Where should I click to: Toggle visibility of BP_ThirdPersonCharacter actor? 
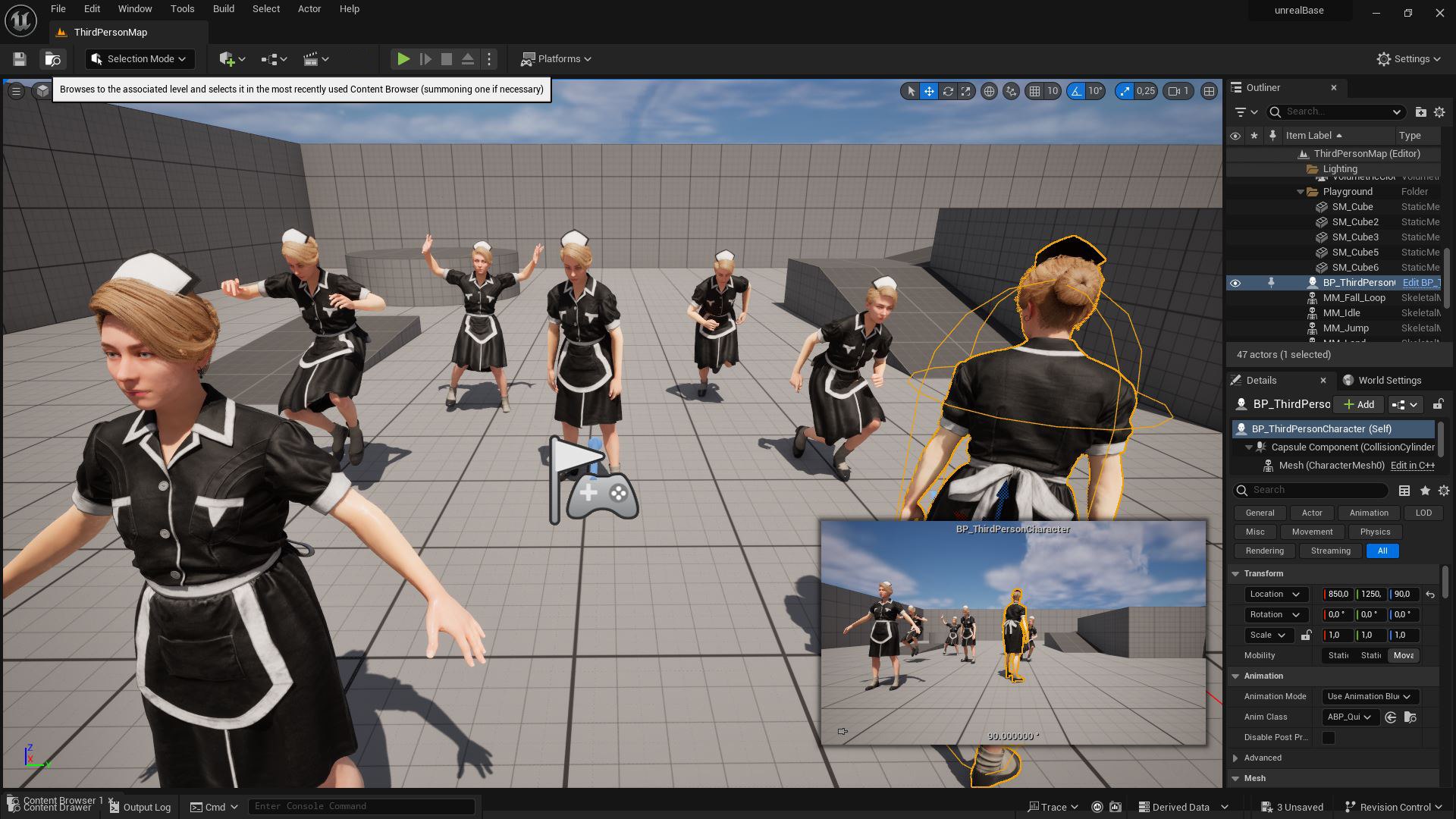click(1235, 283)
